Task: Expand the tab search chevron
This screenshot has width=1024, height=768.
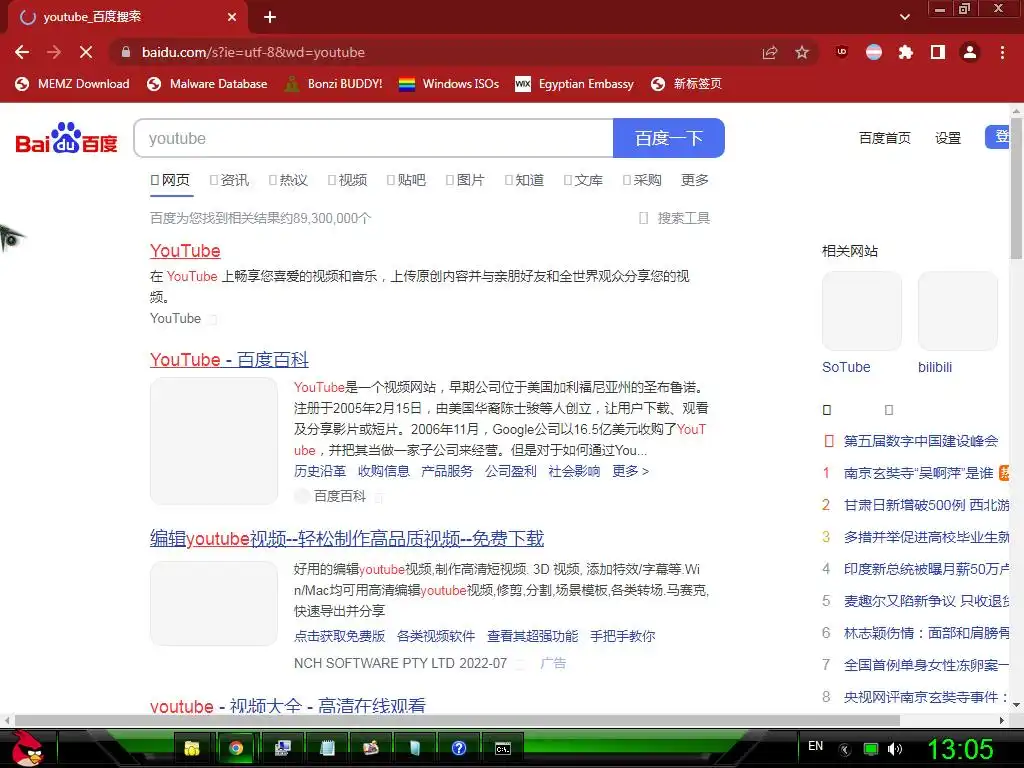Action: (904, 17)
